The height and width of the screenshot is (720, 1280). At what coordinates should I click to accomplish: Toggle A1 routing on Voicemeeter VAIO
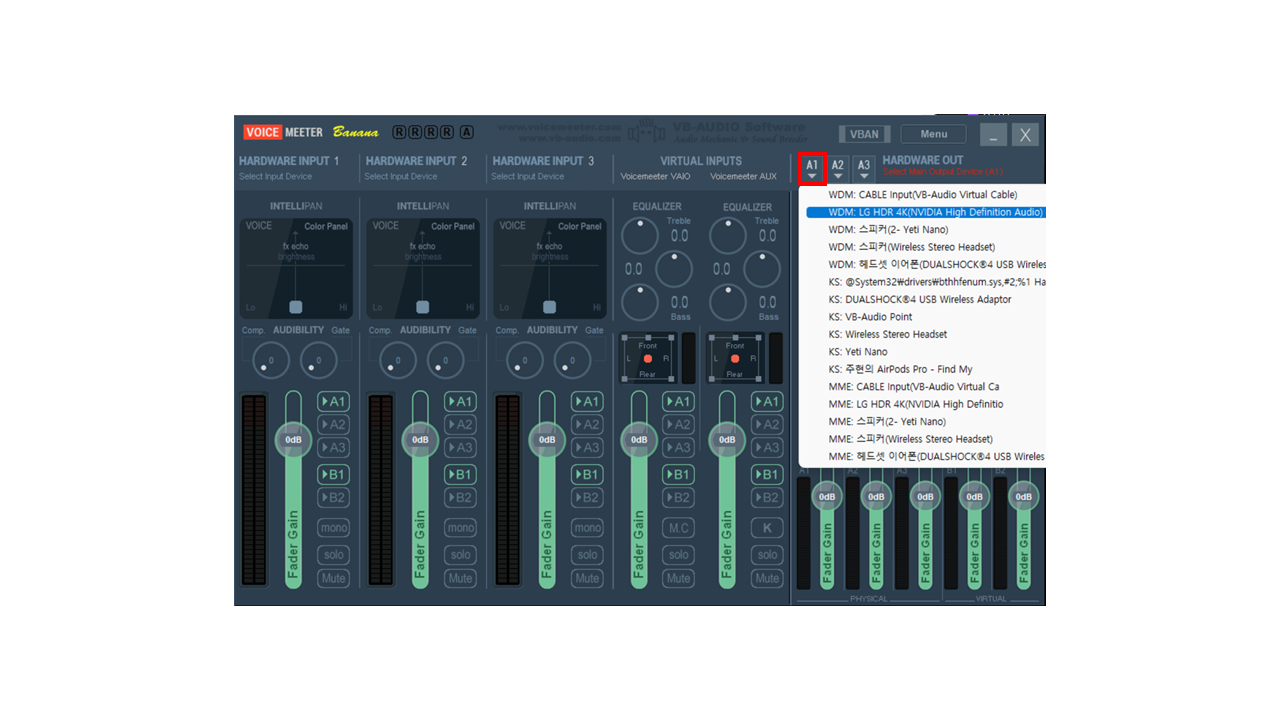coord(679,401)
